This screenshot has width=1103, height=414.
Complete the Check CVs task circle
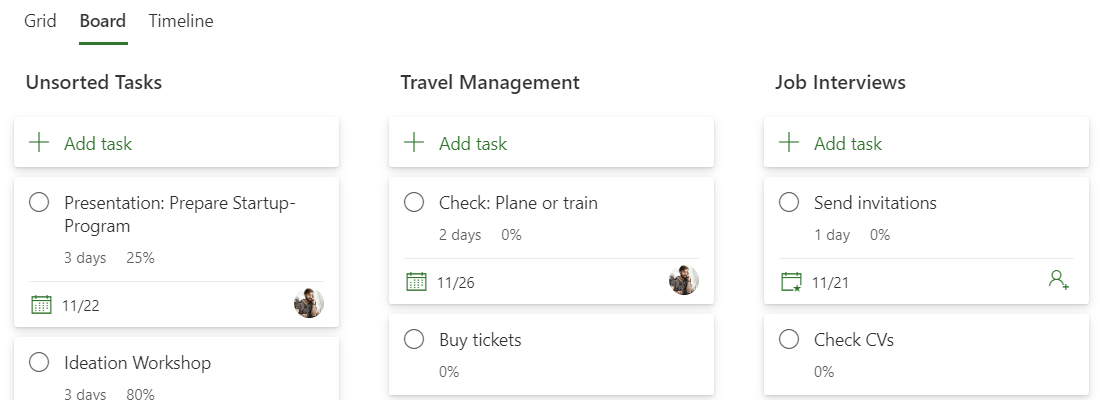[x=789, y=339]
